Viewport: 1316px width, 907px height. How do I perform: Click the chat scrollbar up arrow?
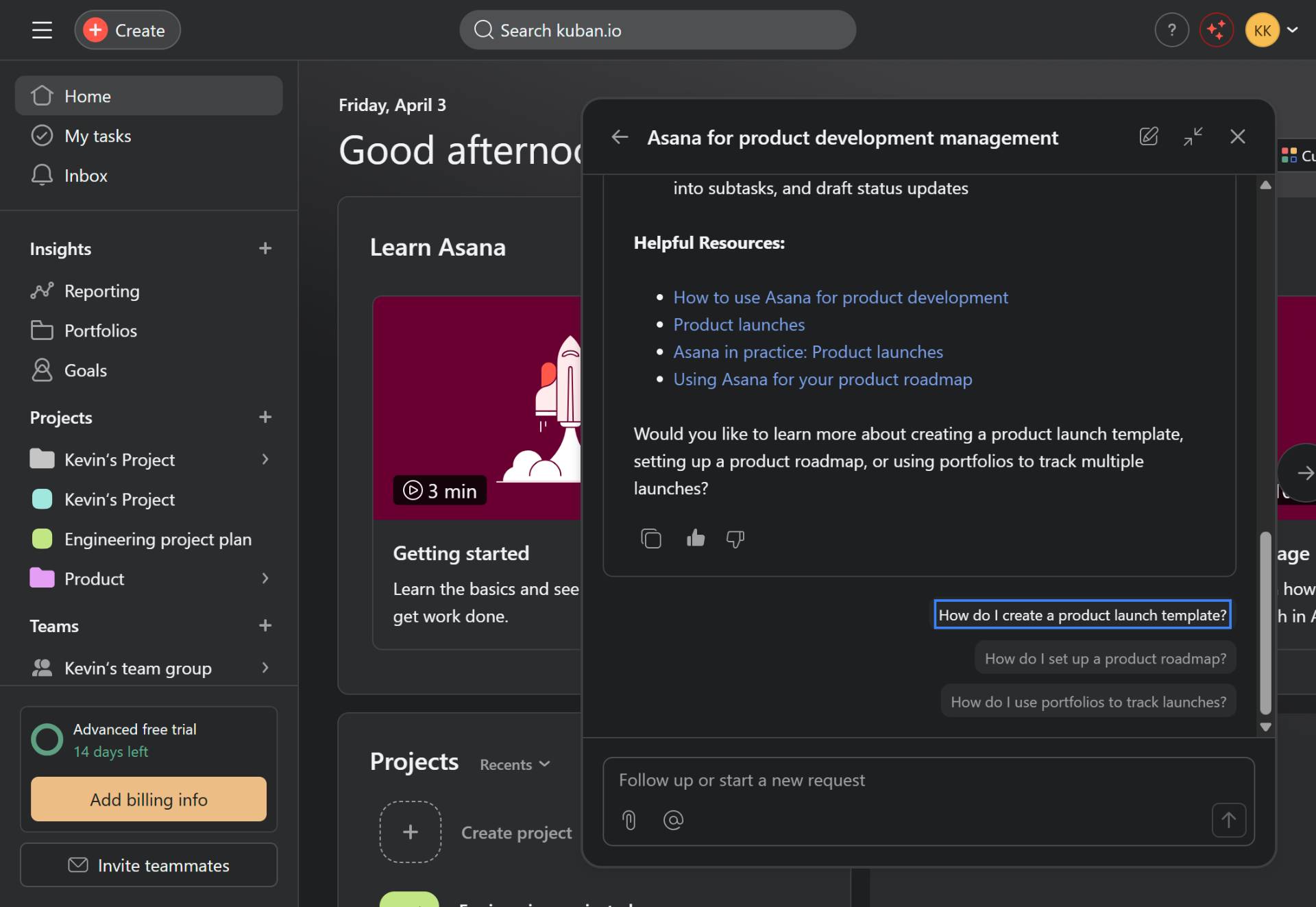[x=1266, y=185]
